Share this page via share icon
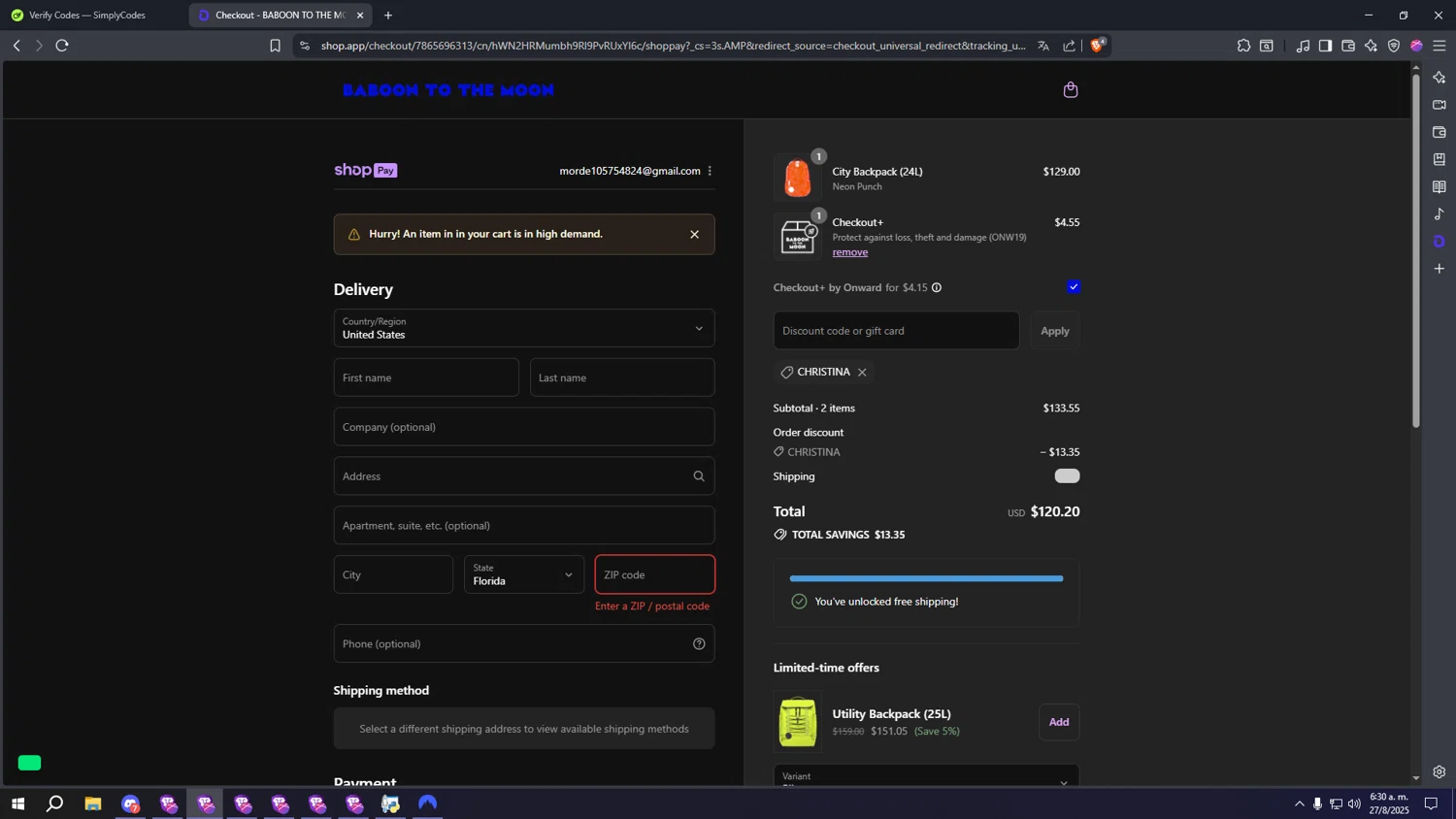The image size is (1456, 819). tap(1069, 46)
